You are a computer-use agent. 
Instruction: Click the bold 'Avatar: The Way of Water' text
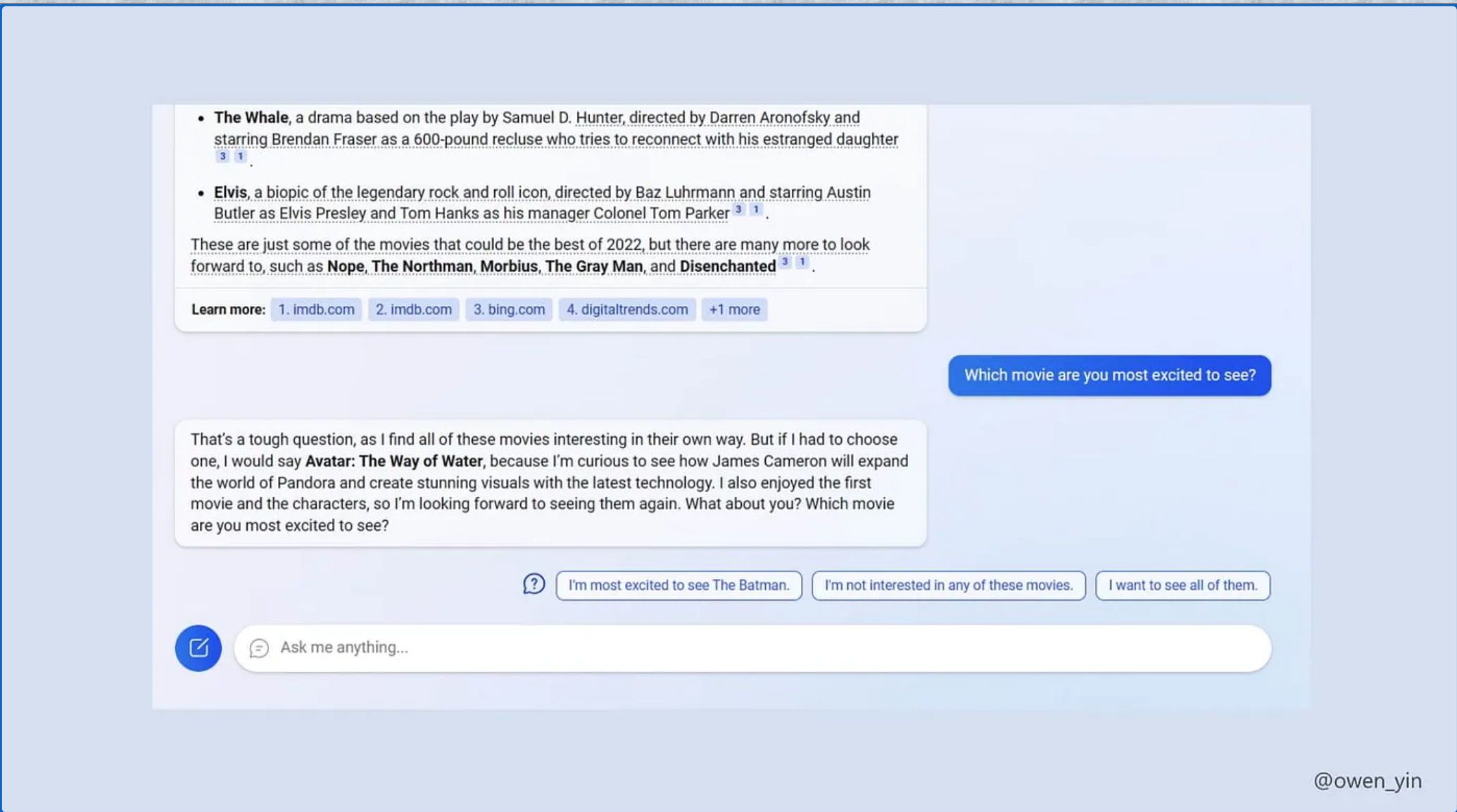[393, 462]
